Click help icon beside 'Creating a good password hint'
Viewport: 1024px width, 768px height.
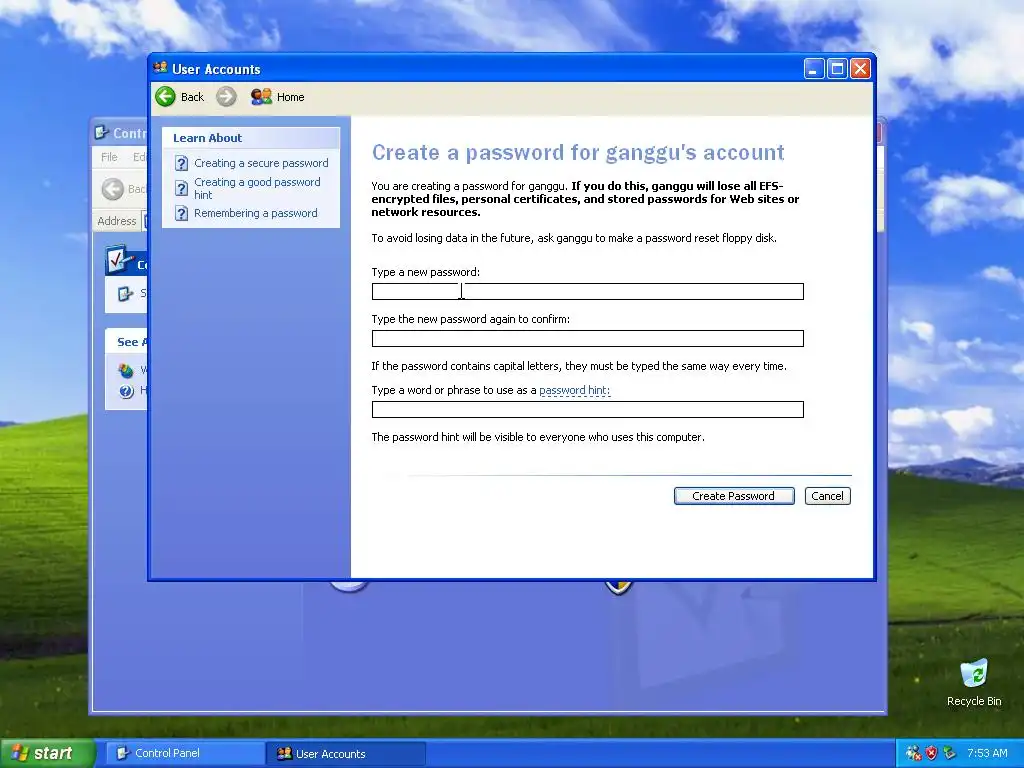point(182,188)
